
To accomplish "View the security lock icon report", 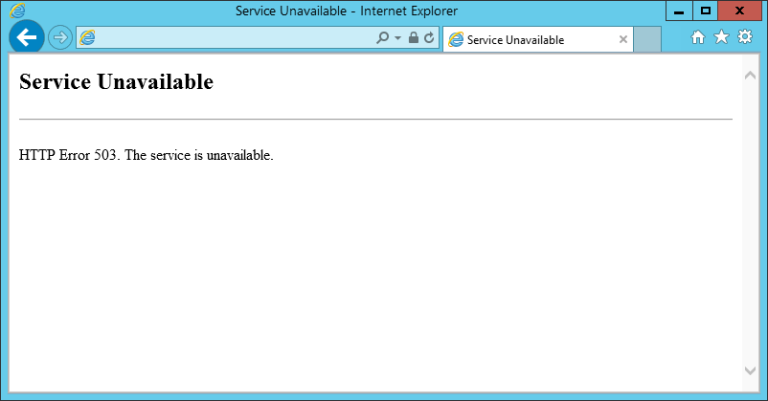I will point(413,37).
